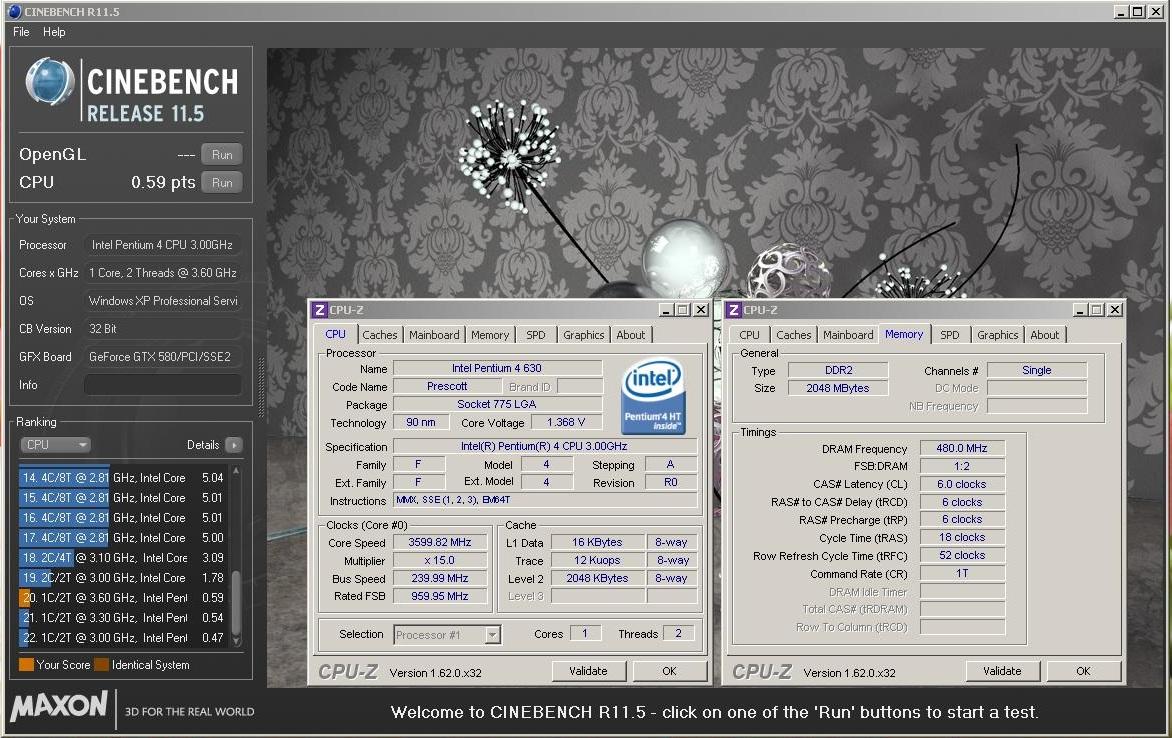The width and height of the screenshot is (1172, 738).
Task: Click the Intel Pentium 4 HT logo
Action: 653,396
